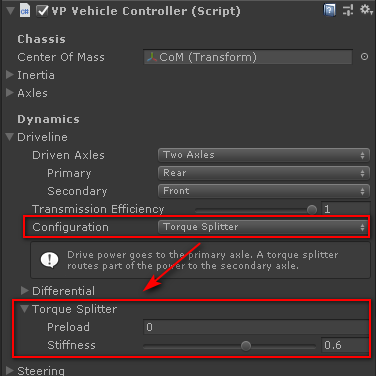
Task: Open the component help reference icon
Action: click(x=329, y=10)
